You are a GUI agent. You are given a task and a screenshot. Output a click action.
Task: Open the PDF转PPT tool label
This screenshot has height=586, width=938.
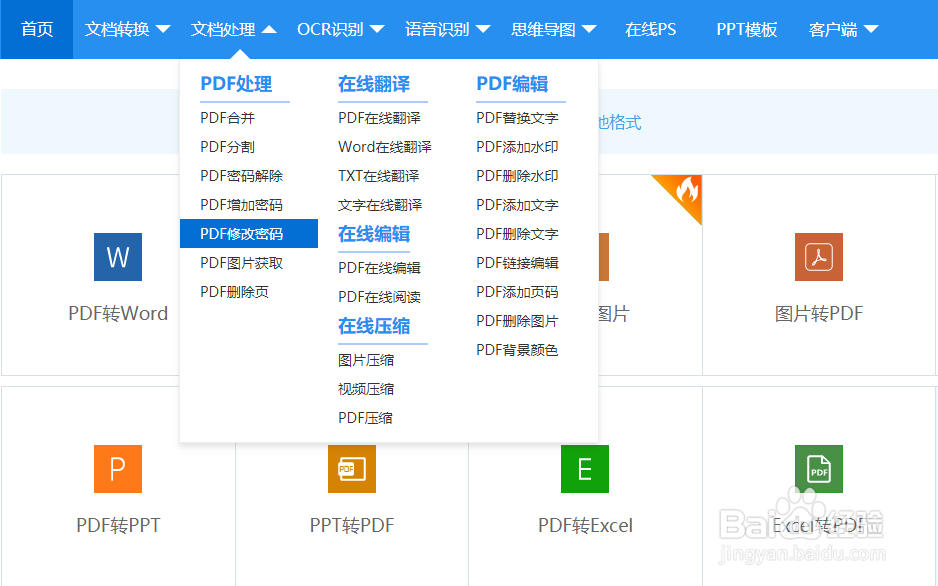point(118,525)
